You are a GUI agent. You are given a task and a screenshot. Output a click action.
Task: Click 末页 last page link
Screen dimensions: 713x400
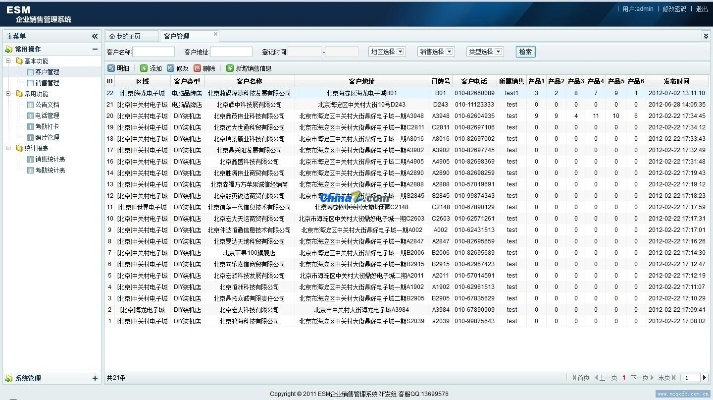point(667,378)
